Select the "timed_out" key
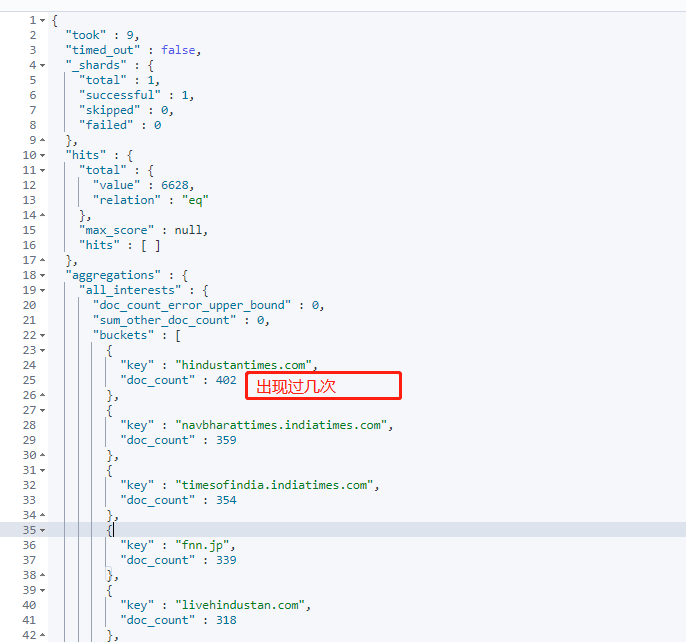 103,50
